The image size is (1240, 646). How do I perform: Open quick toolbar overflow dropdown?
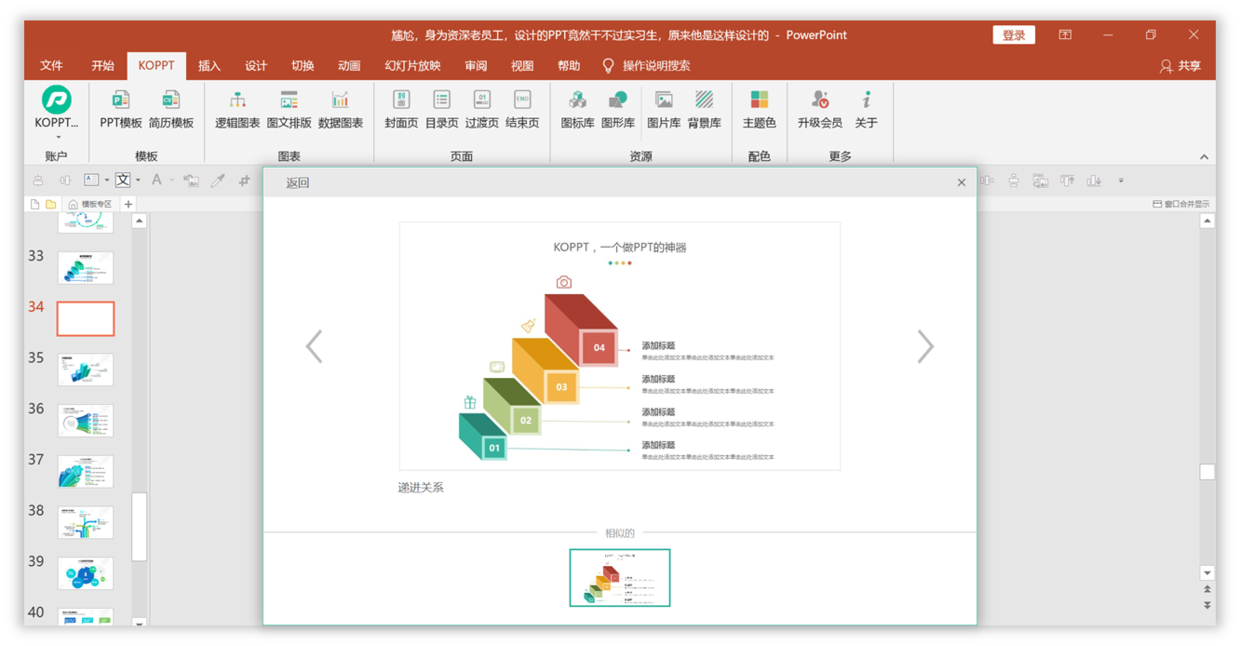pyautogui.click(x=1121, y=181)
